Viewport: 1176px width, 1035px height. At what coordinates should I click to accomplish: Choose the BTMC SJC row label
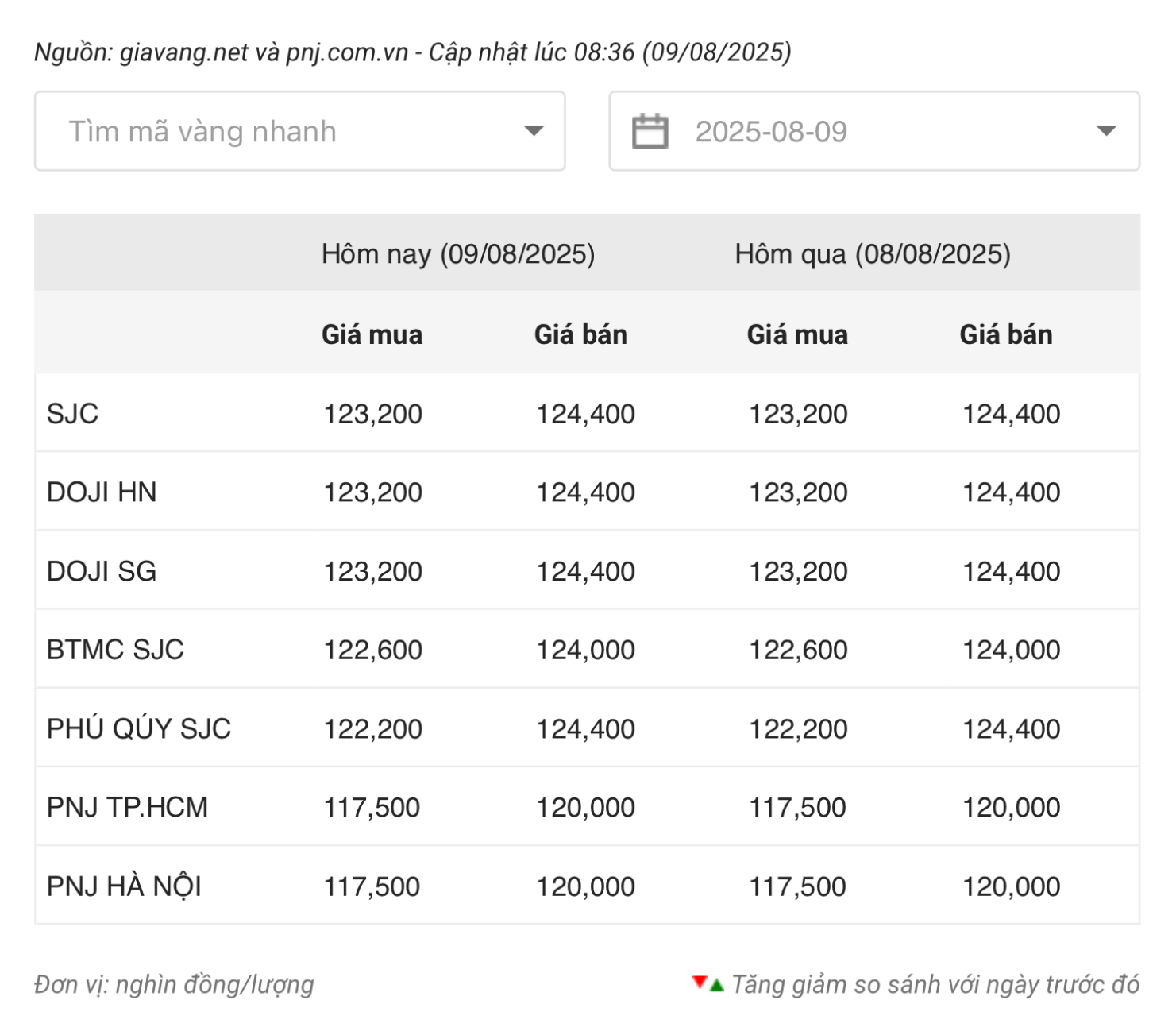(x=115, y=650)
